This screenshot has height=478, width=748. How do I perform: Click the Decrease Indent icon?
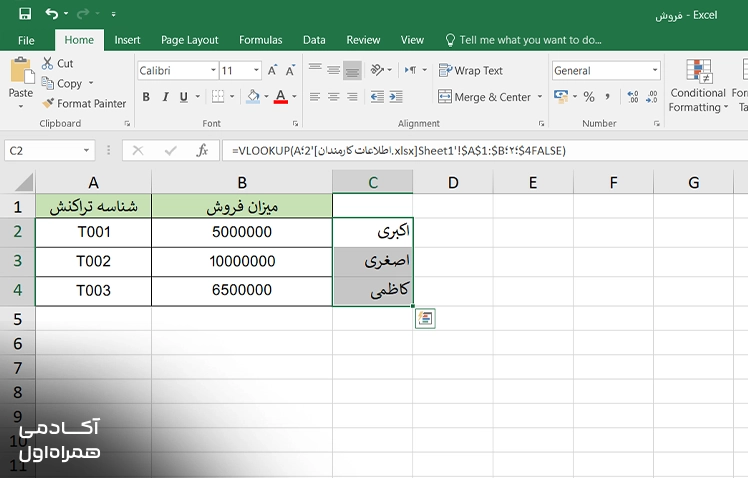point(377,97)
